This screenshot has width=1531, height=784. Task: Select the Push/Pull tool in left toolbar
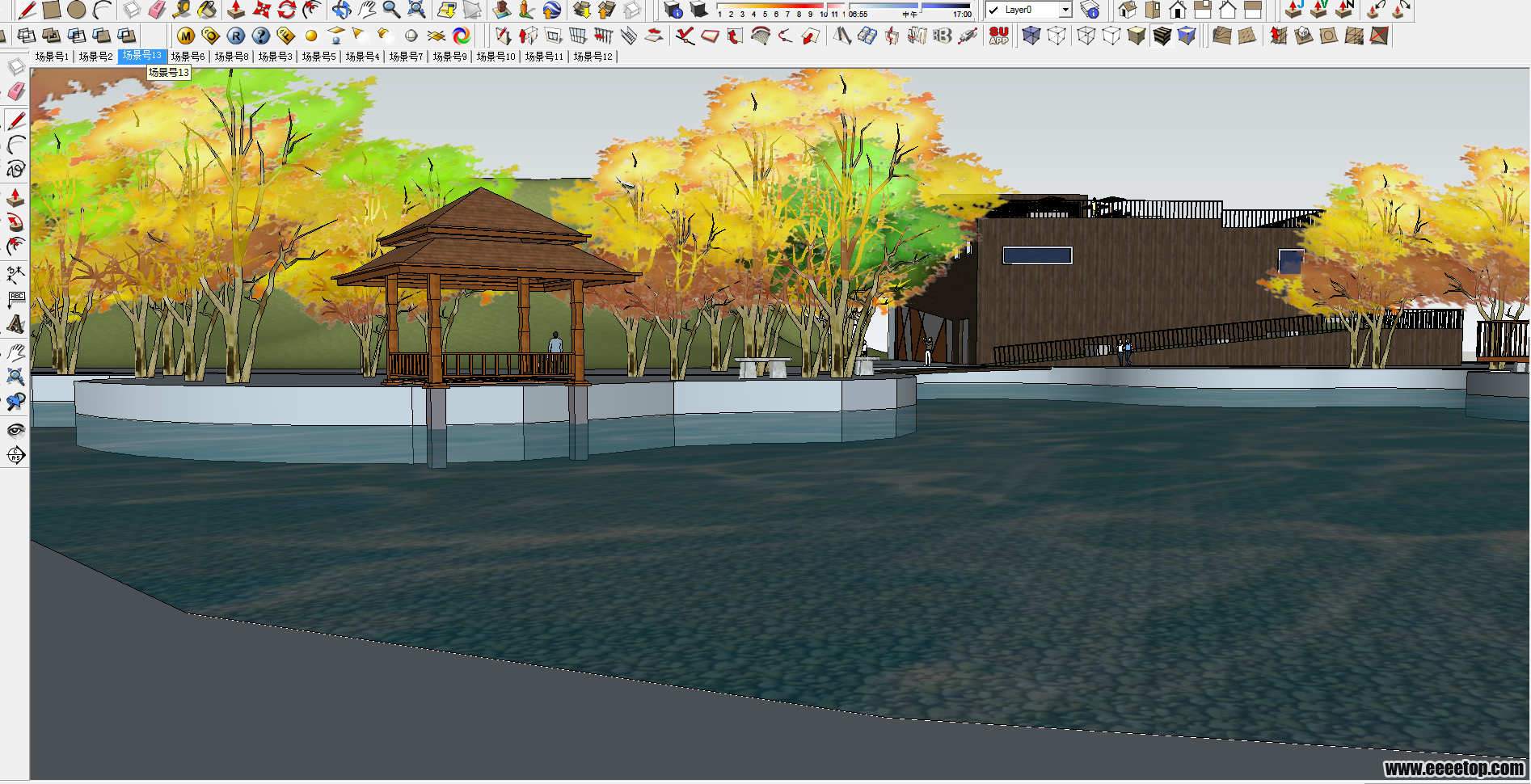click(x=15, y=196)
